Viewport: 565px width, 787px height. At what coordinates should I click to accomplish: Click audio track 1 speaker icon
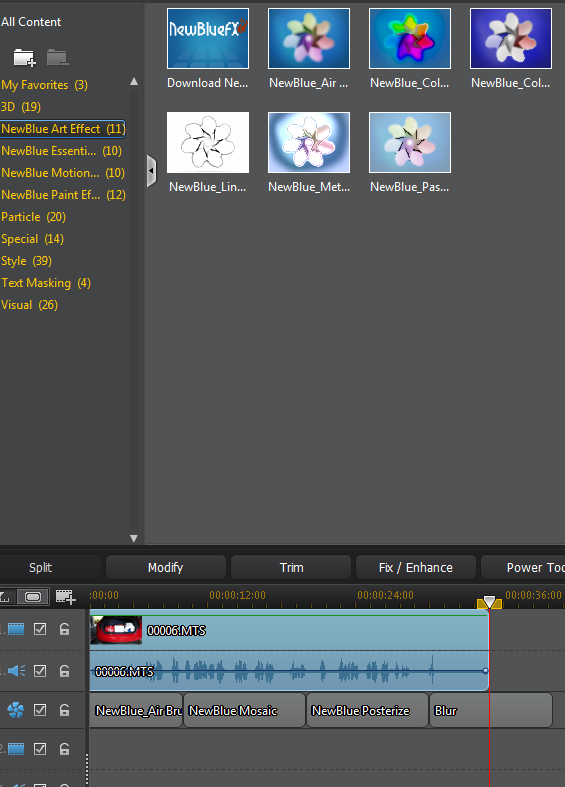(16, 671)
